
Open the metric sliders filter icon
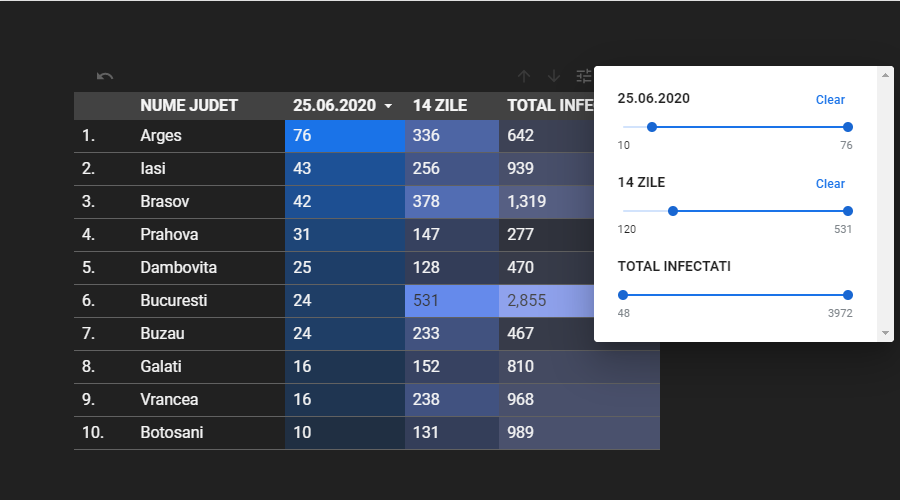(x=584, y=76)
